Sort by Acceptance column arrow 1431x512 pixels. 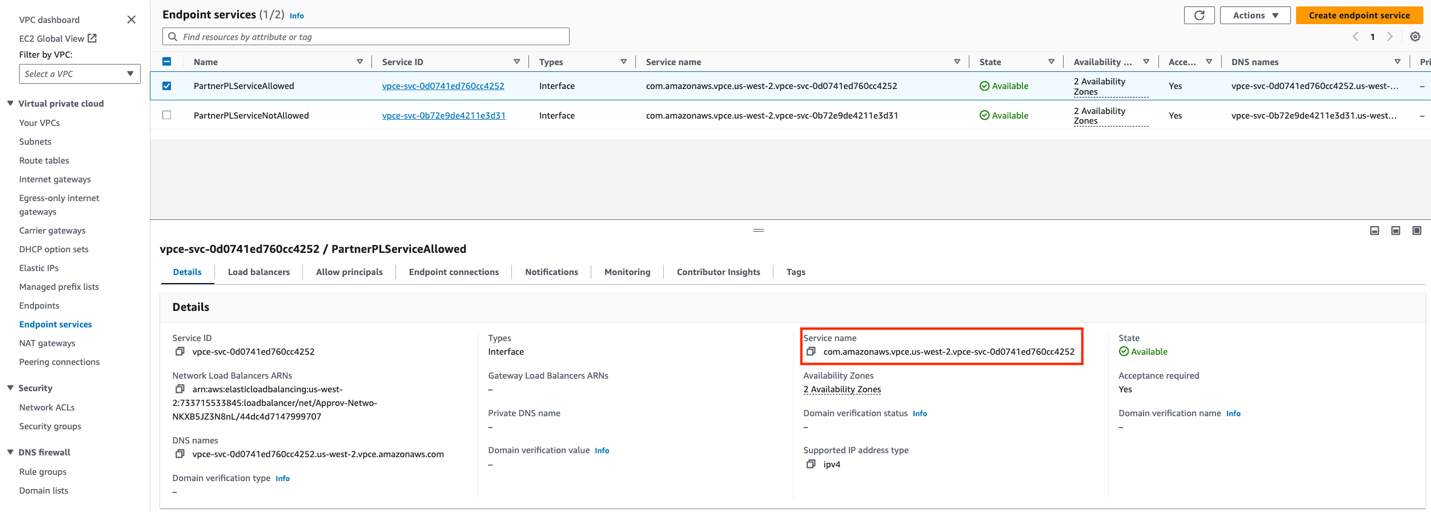click(x=1209, y=62)
